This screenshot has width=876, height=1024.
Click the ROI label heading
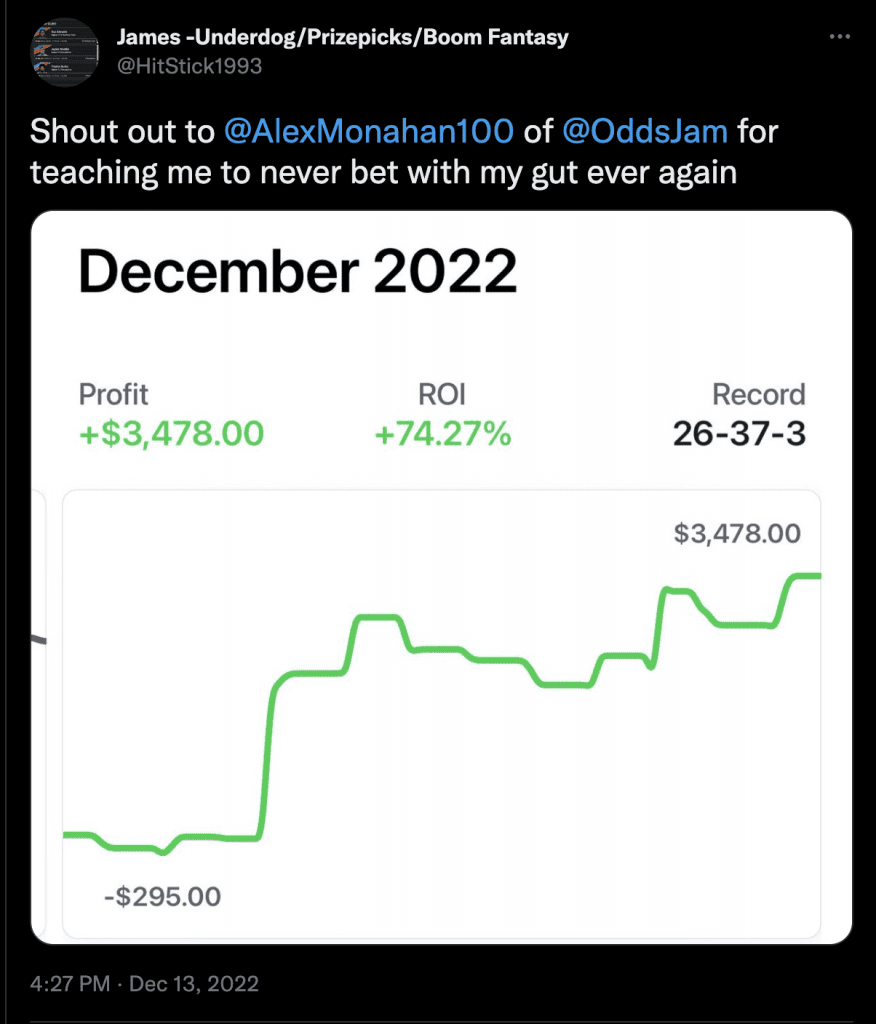(x=442, y=394)
